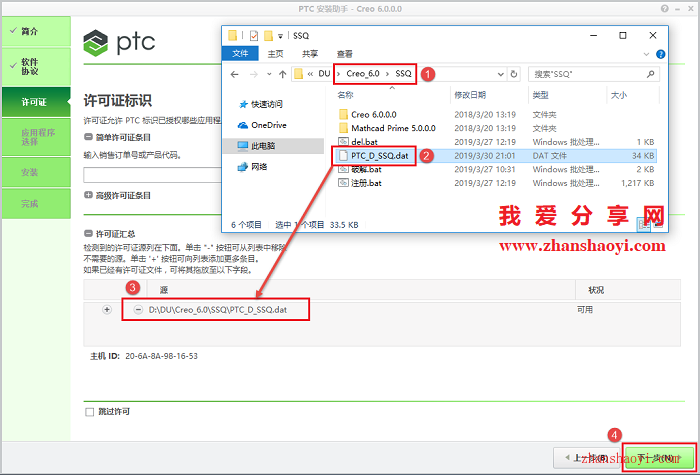Click the Explorer search box 搜索"SSQ"

tap(594, 74)
